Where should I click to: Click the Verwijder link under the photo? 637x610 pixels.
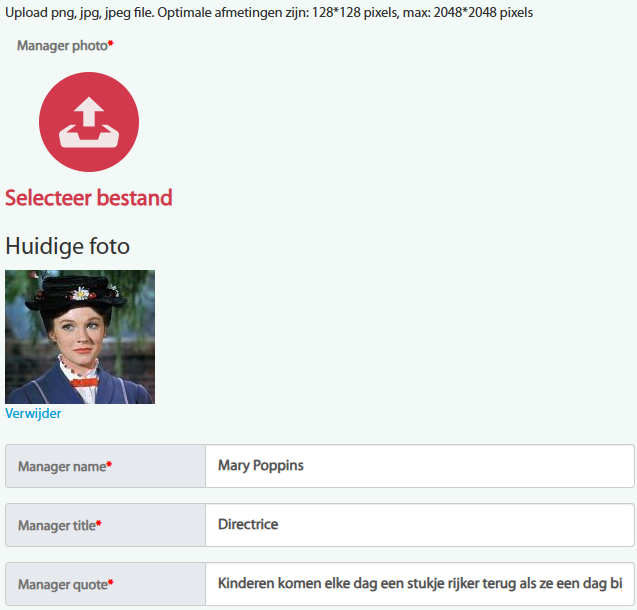pos(33,413)
